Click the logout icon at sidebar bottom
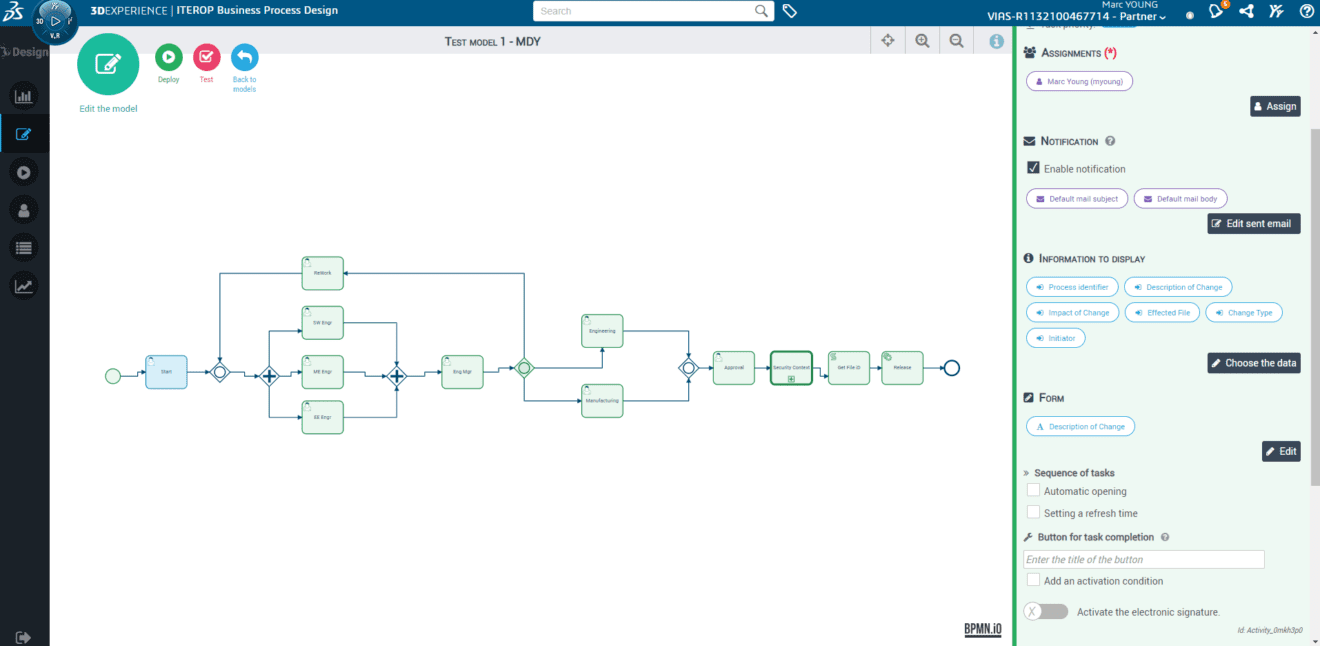Image resolution: width=1320 pixels, height=646 pixels. pyautogui.click(x=24, y=636)
